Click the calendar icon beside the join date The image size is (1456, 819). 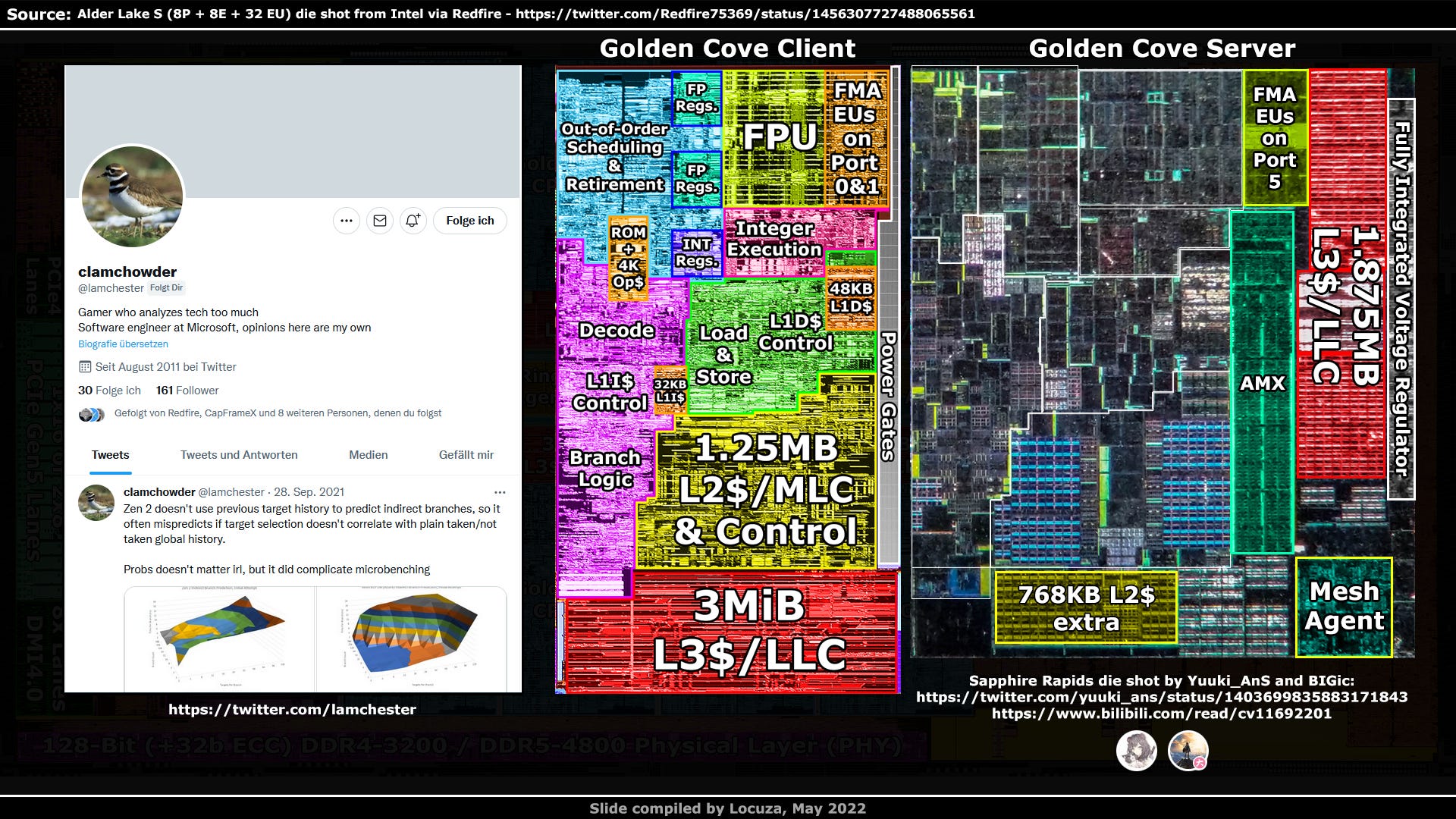[84, 366]
